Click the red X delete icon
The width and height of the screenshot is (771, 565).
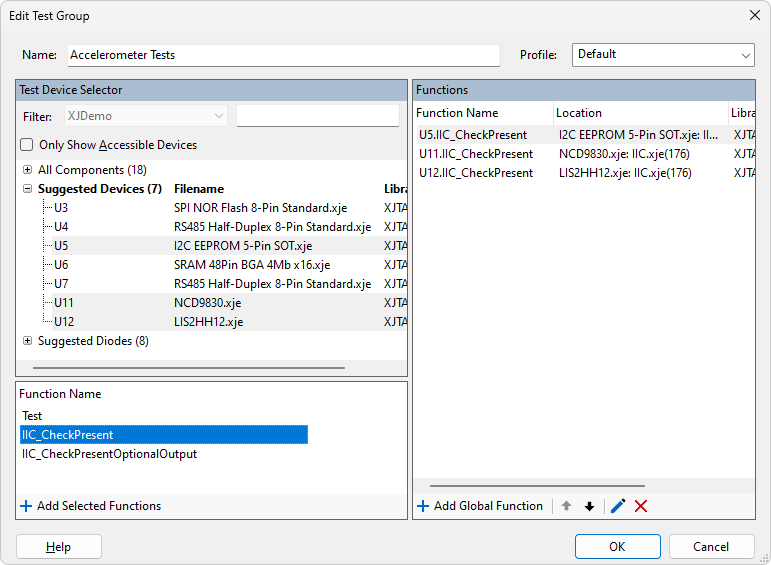click(x=641, y=506)
